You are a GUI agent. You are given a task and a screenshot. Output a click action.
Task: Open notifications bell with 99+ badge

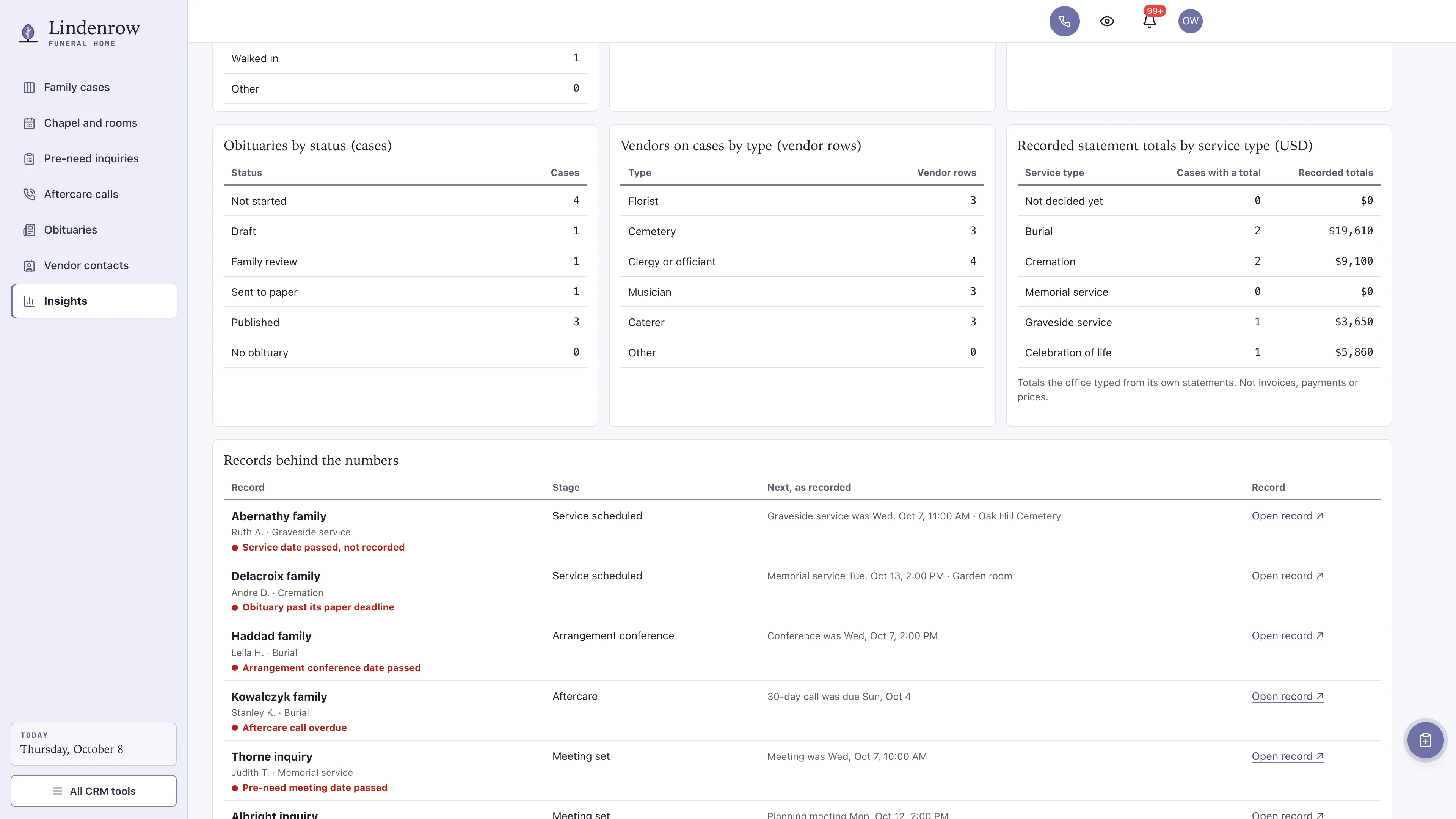pyautogui.click(x=1149, y=22)
